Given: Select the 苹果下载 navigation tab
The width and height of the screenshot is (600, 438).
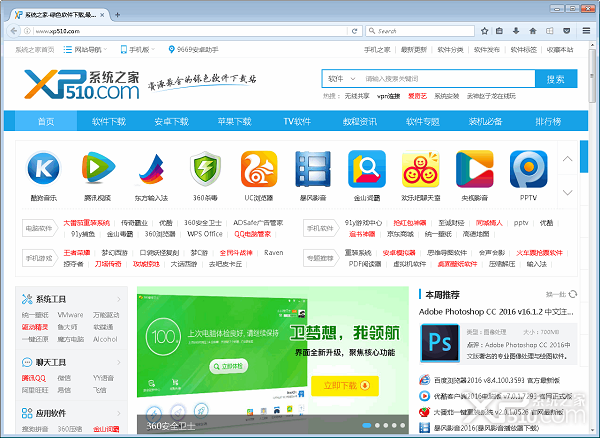Looking at the screenshot, I should point(234,121).
